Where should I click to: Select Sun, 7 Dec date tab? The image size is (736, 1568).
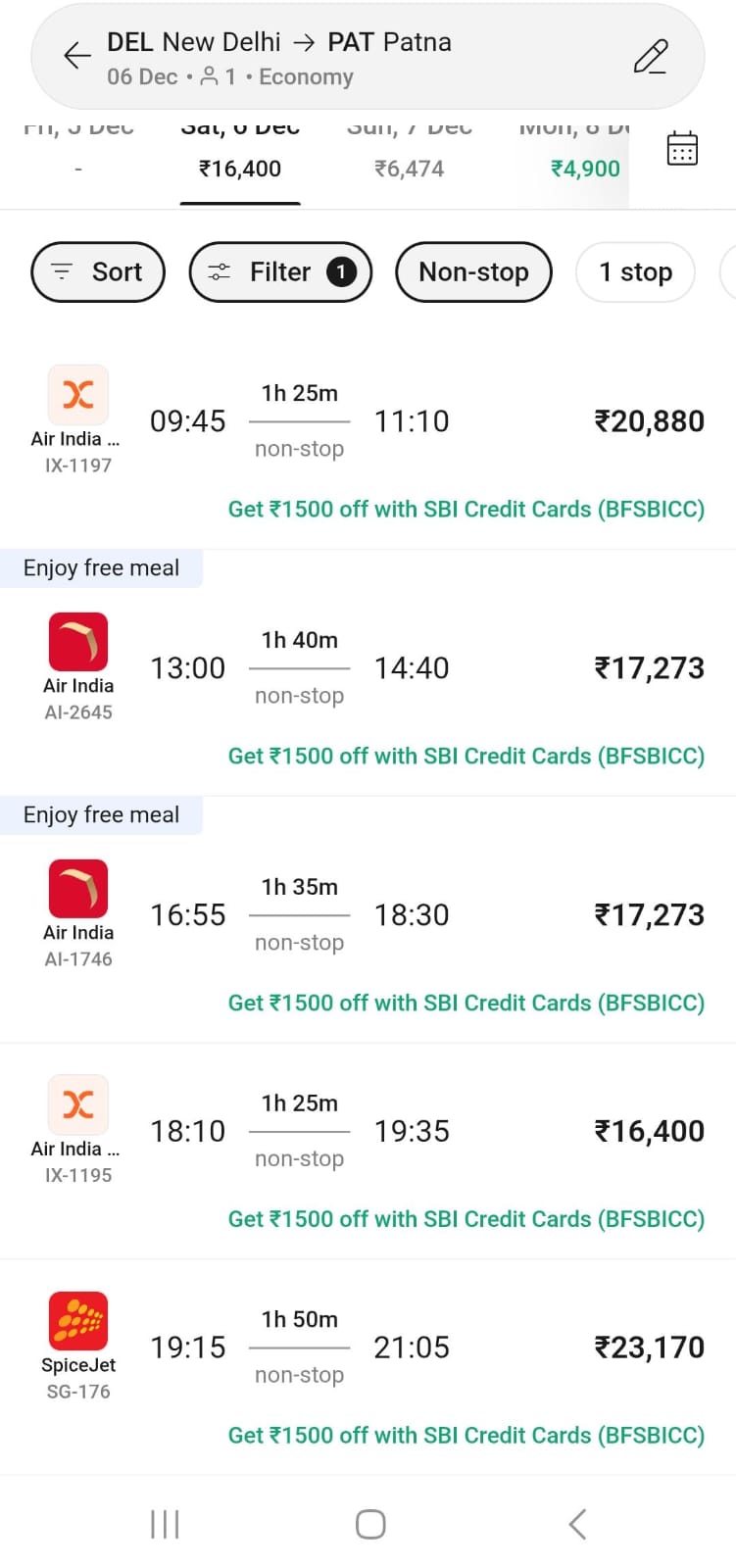[x=410, y=157]
